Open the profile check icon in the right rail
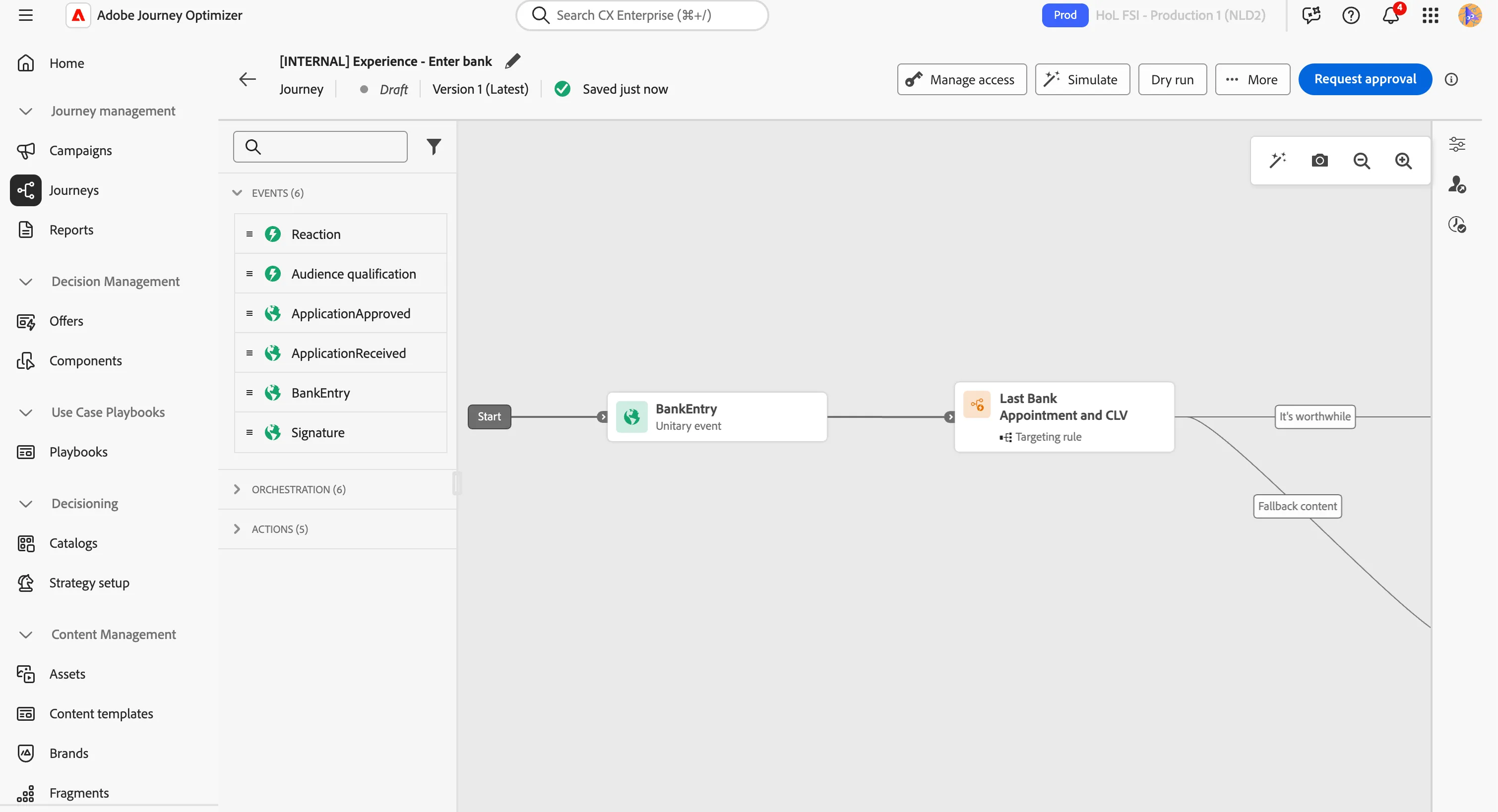 pos(1457,184)
